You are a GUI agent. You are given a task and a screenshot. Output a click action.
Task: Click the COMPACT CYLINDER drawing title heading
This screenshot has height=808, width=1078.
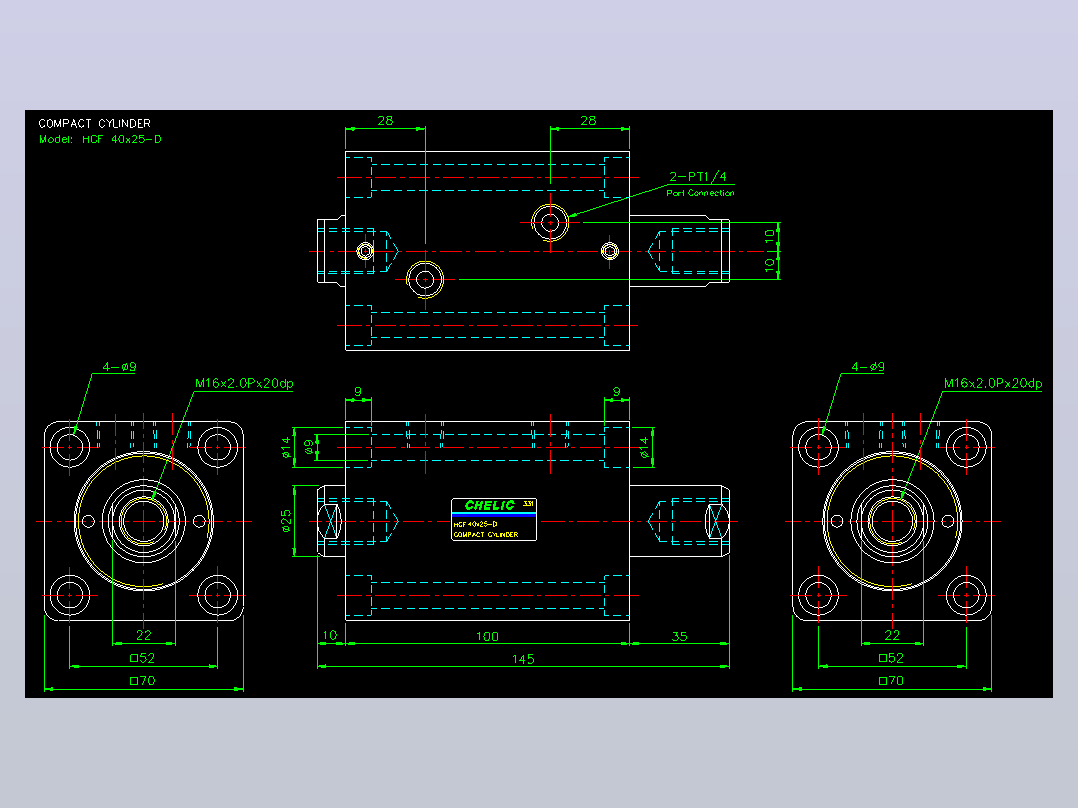pos(94,124)
